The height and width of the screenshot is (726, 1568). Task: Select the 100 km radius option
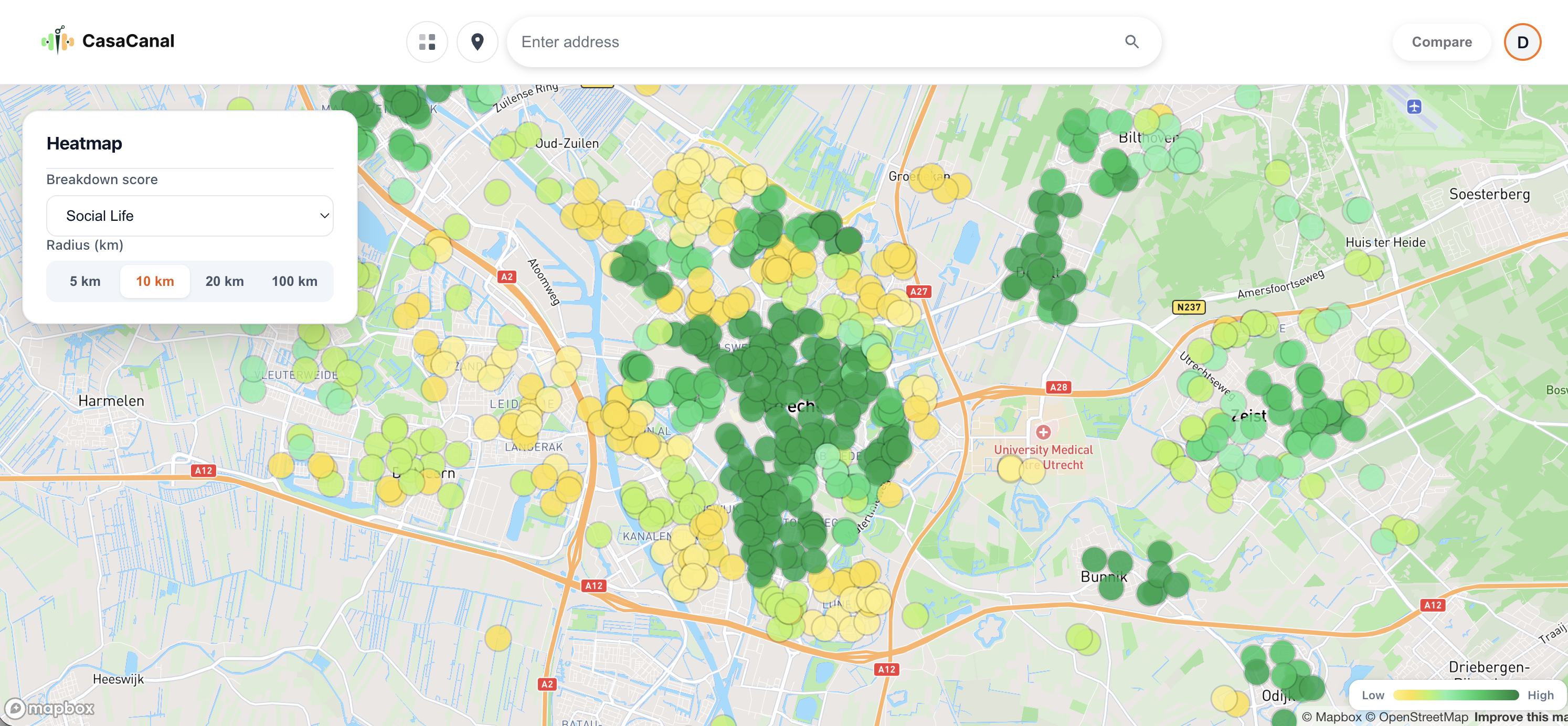coord(294,281)
